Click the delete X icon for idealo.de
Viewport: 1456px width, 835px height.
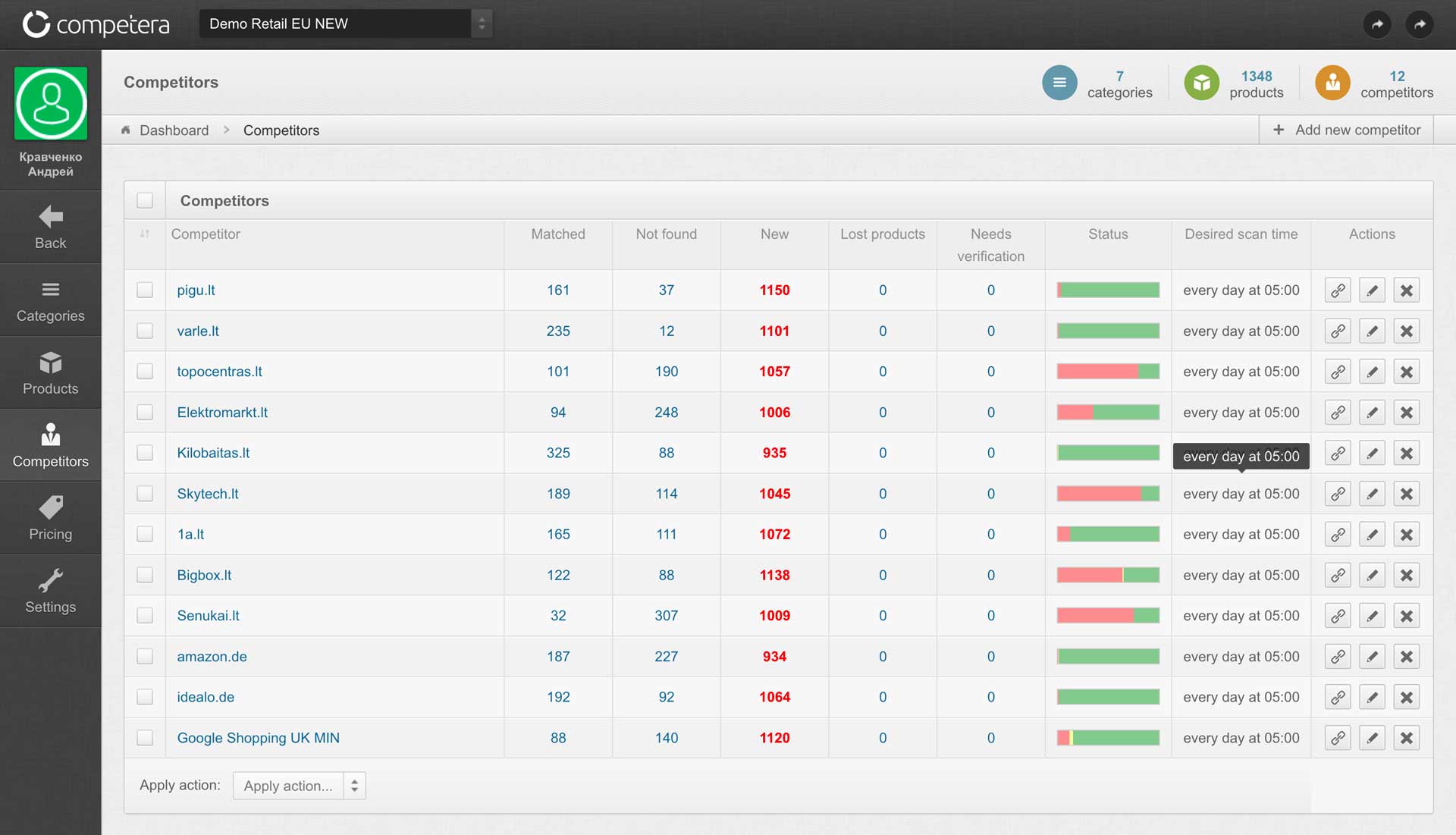coord(1406,697)
